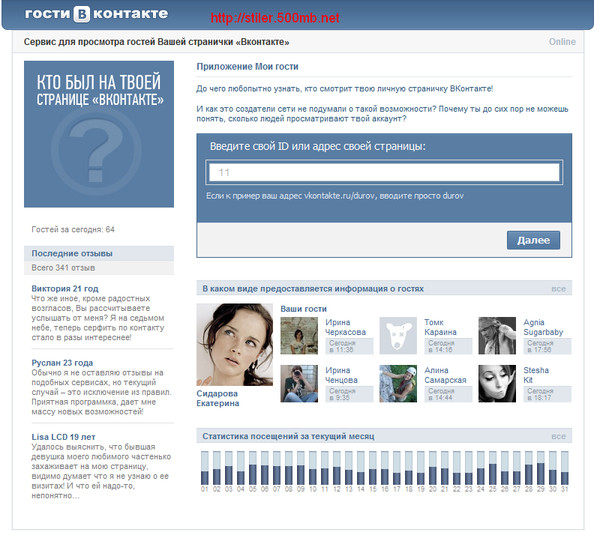
Task: Click the statistics bar for day 01
Action: pyautogui.click(x=205, y=468)
